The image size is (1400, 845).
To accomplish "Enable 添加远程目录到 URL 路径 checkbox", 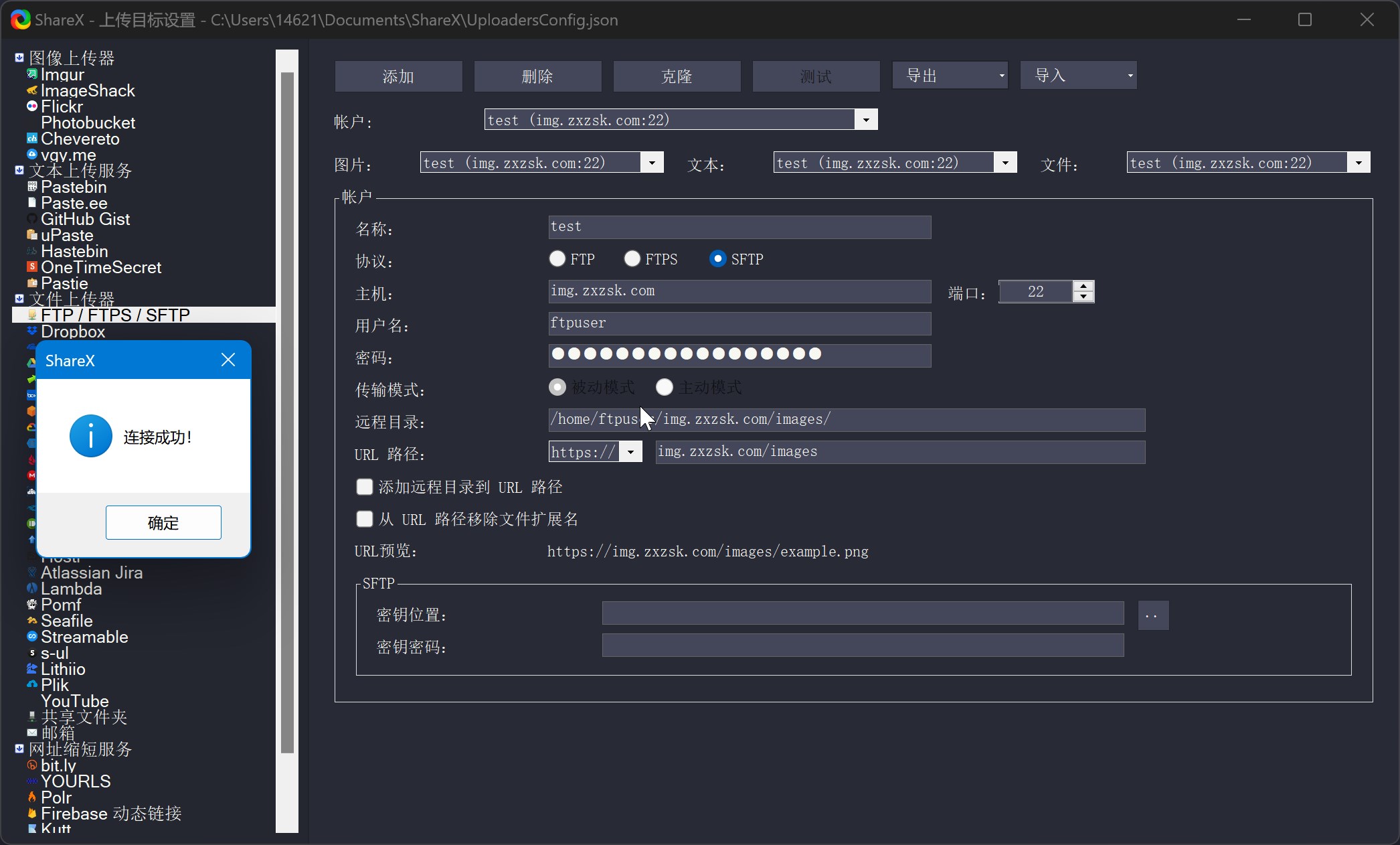I will (364, 487).
